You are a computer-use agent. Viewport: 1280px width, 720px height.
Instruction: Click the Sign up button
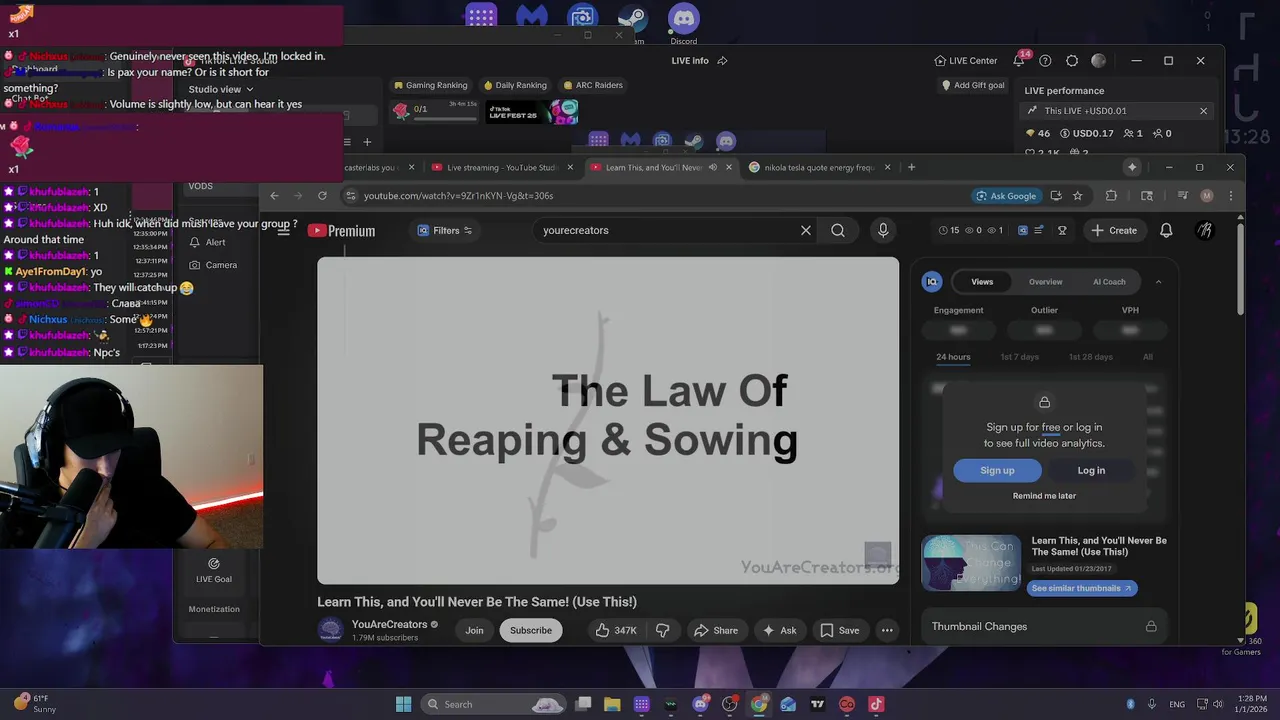click(x=997, y=470)
